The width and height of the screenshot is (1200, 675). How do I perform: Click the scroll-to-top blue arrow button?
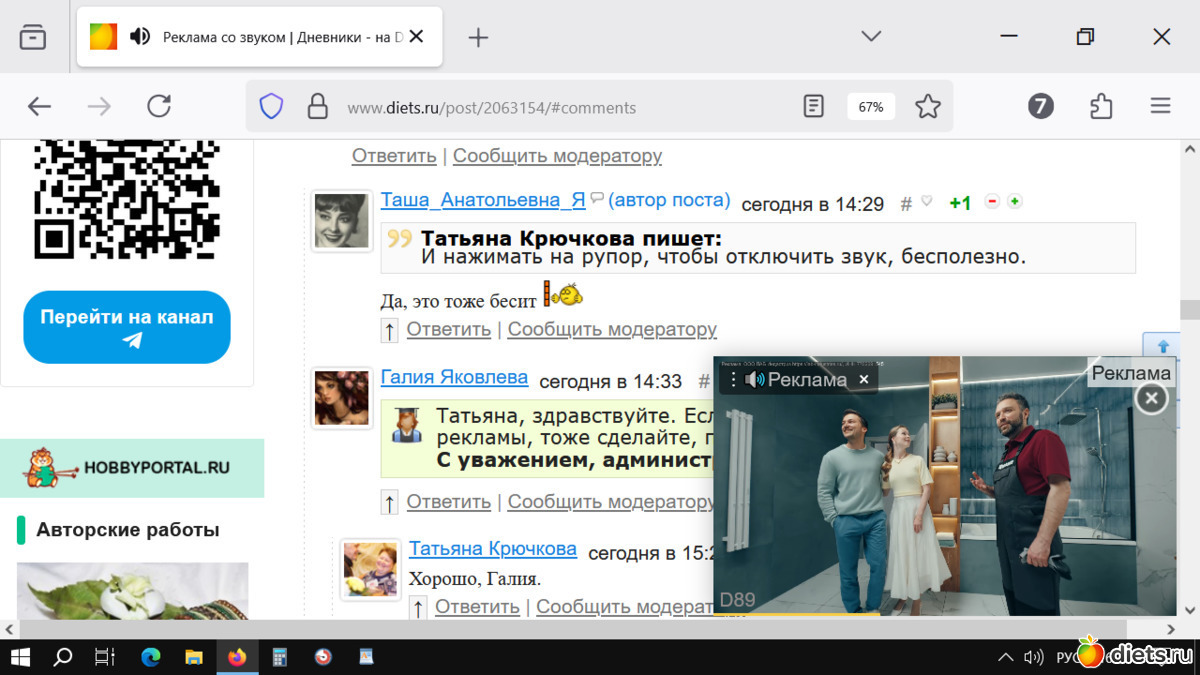coord(1162,346)
